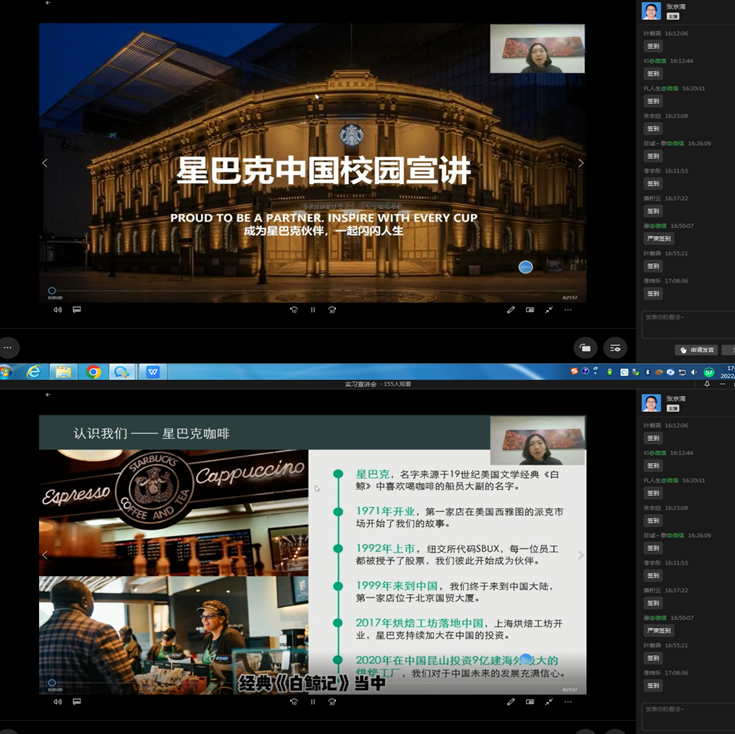Select the 16:20:31 签到 message in upper chat
Screen dimensions: 735x734
653,101
